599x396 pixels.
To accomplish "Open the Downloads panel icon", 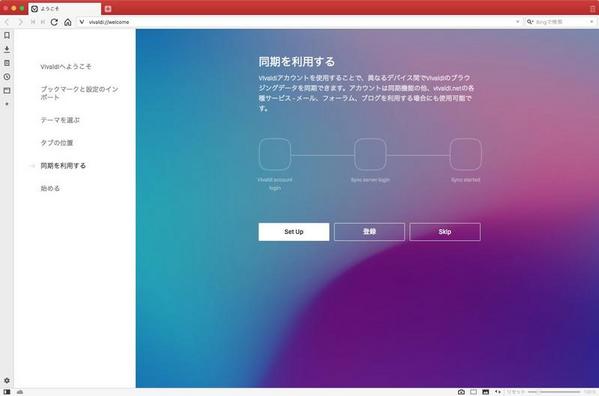I will click(x=7, y=49).
